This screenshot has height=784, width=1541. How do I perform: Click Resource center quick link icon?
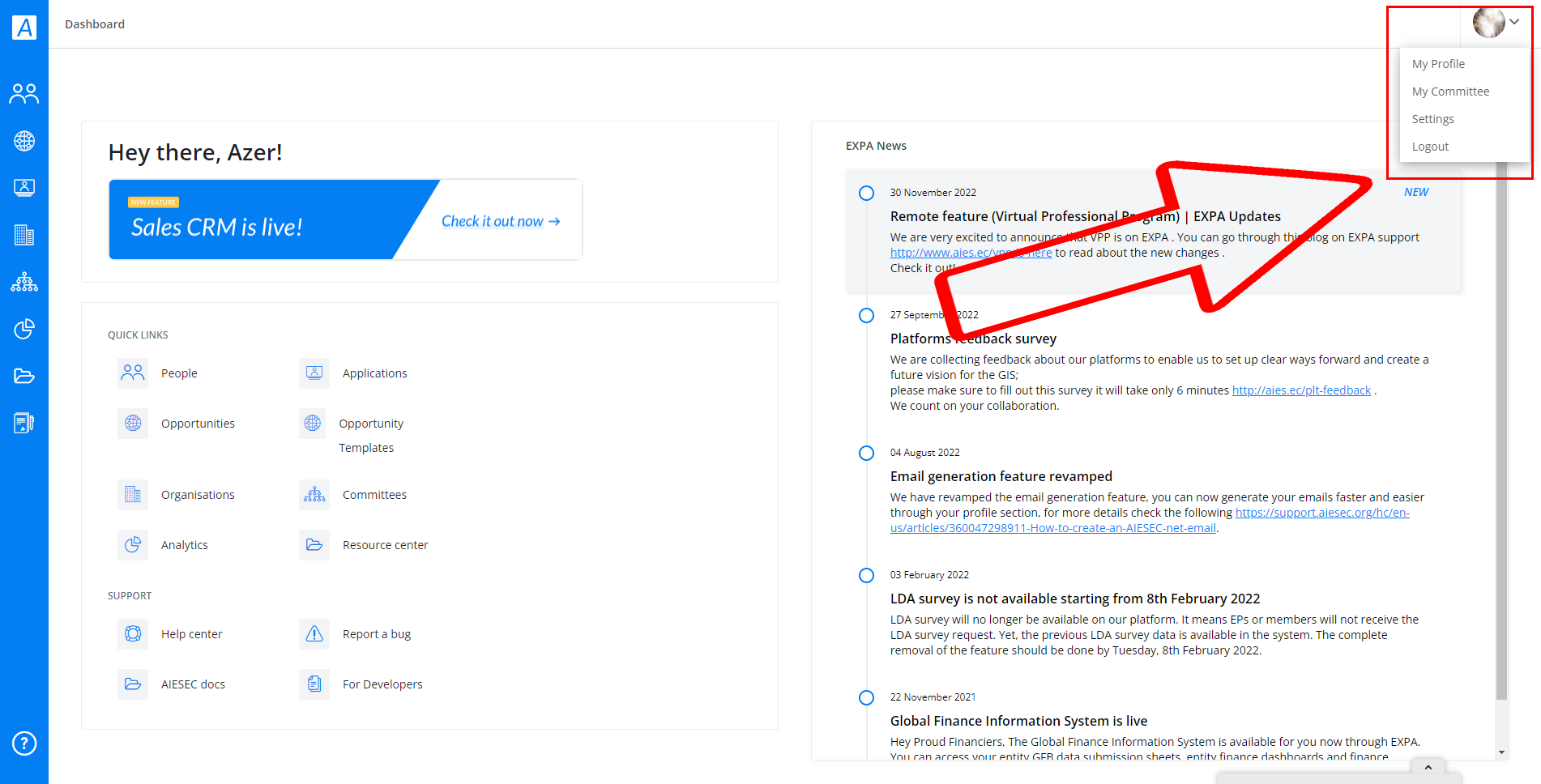314,545
